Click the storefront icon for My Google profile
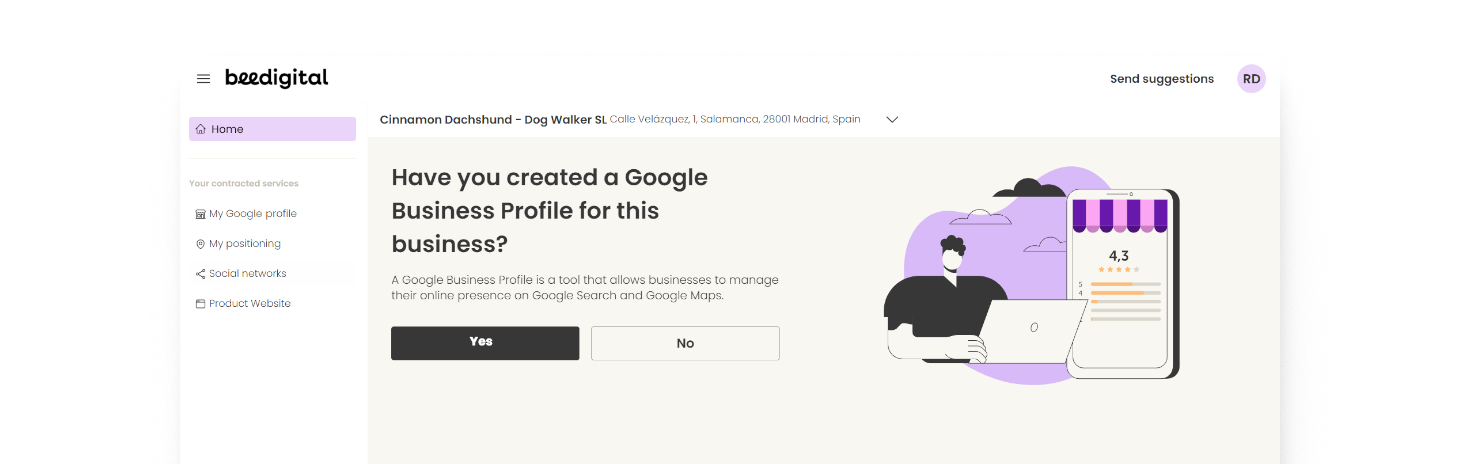This screenshot has width=1480, height=464. pyautogui.click(x=200, y=214)
